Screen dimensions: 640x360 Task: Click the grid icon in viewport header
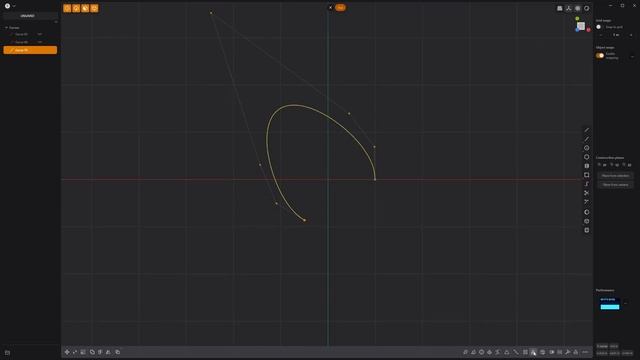(578, 8)
